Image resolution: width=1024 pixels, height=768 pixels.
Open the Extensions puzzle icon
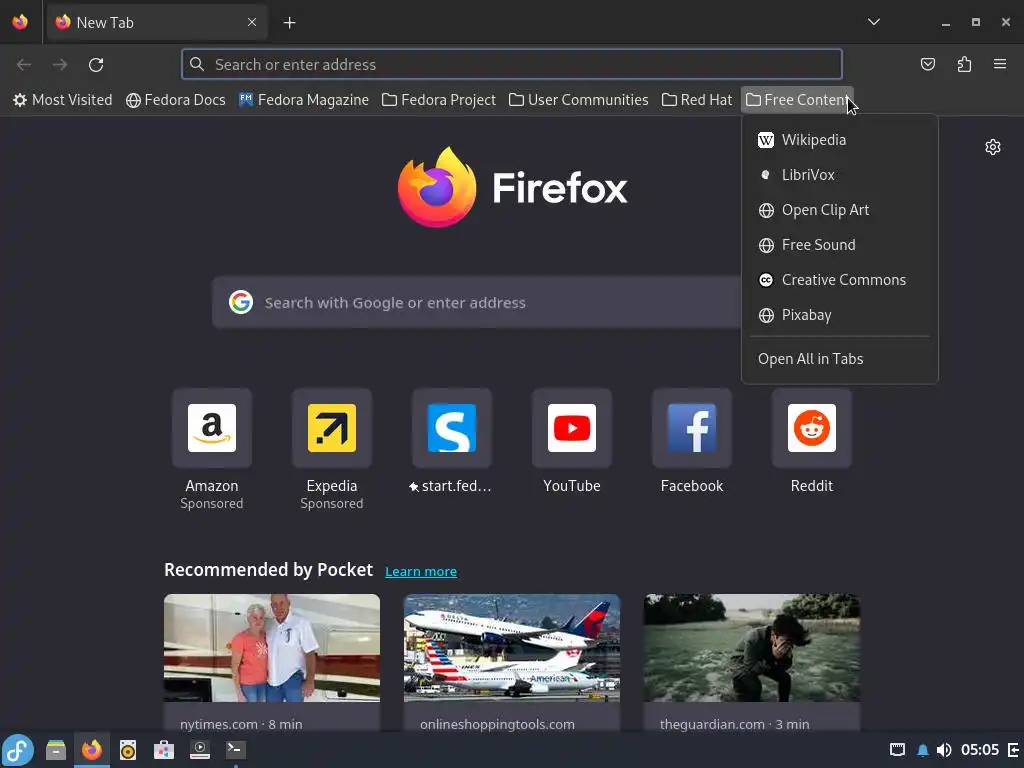964,64
